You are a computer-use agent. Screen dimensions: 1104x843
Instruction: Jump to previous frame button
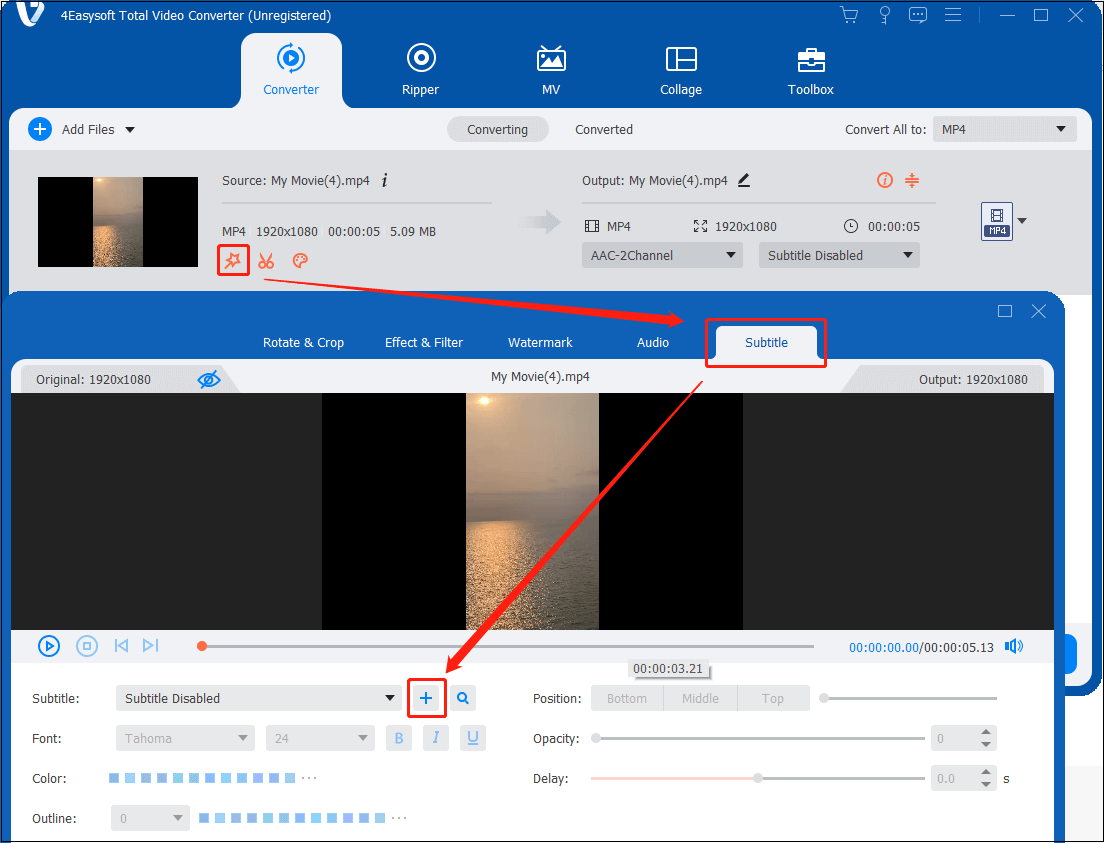coord(121,646)
